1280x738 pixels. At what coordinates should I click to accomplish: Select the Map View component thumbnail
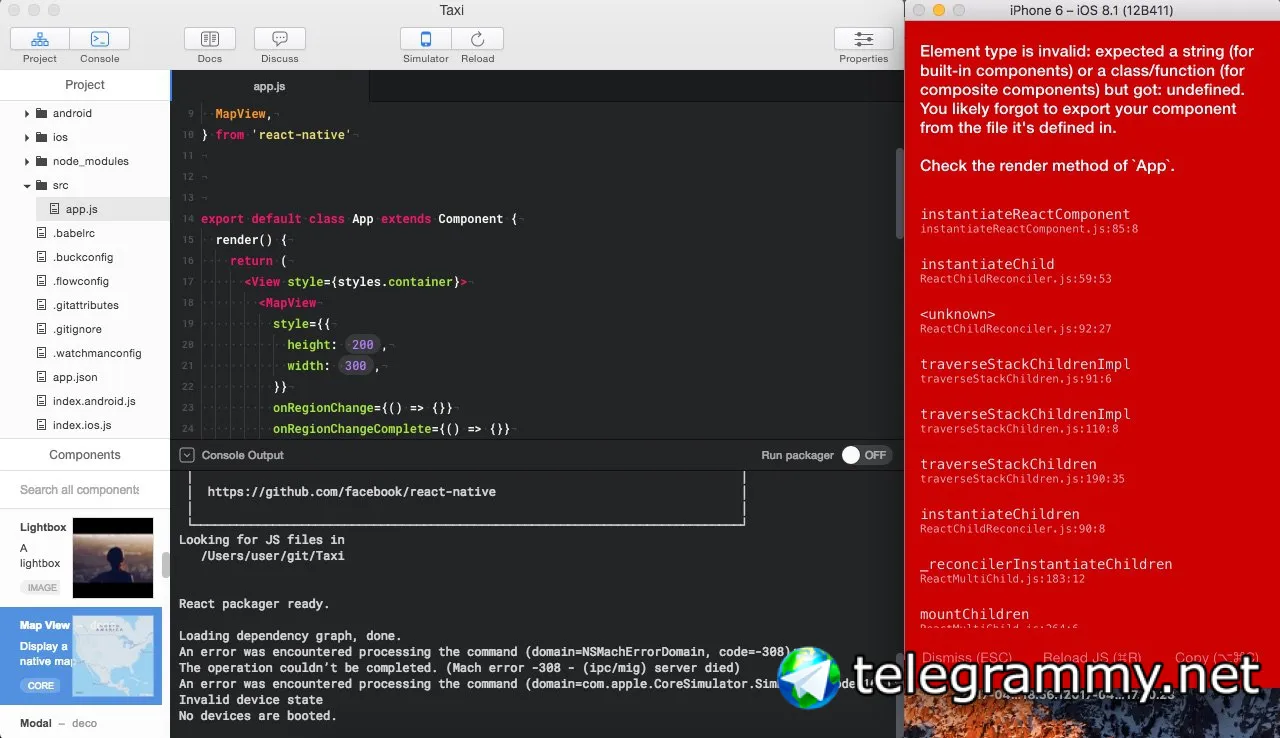[113, 655]
